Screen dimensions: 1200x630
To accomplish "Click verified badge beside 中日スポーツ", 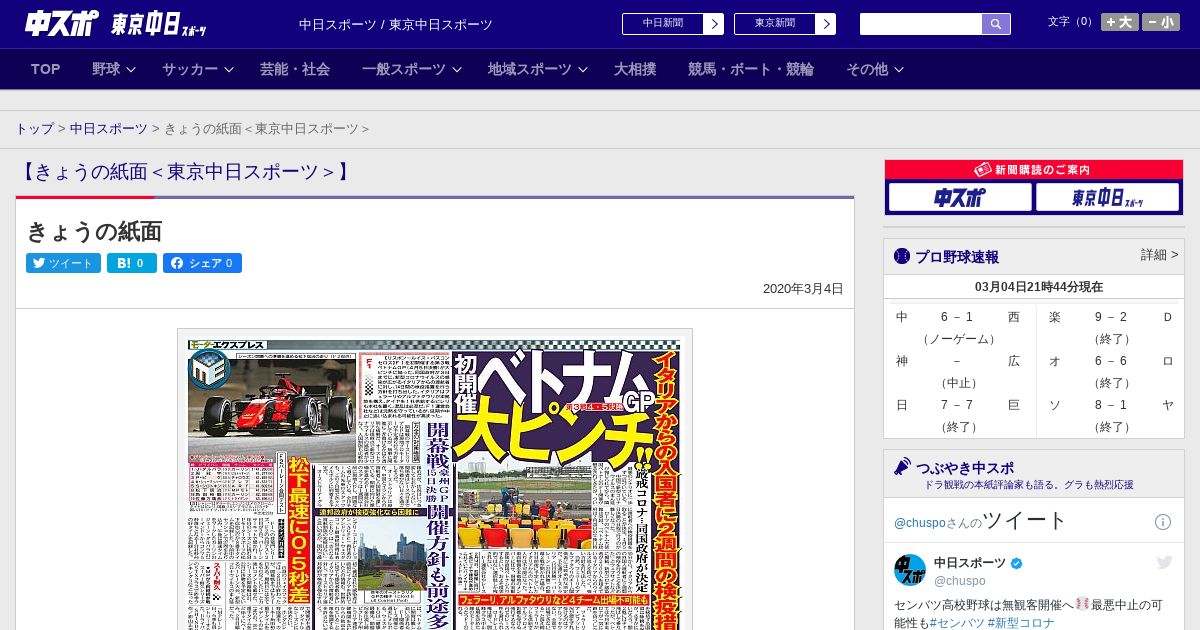I will tap(1017, 563).
